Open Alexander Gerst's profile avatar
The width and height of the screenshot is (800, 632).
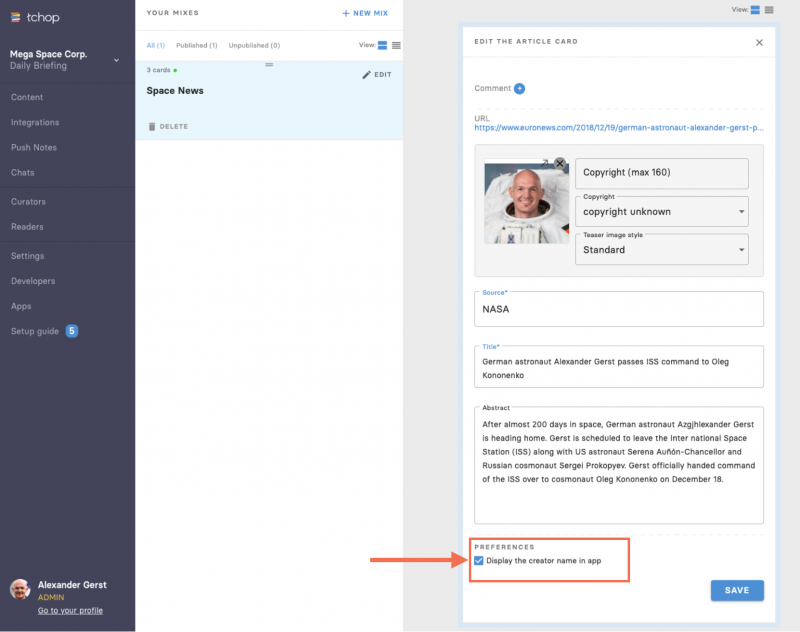pyautogui.click(x=22, y=590)
